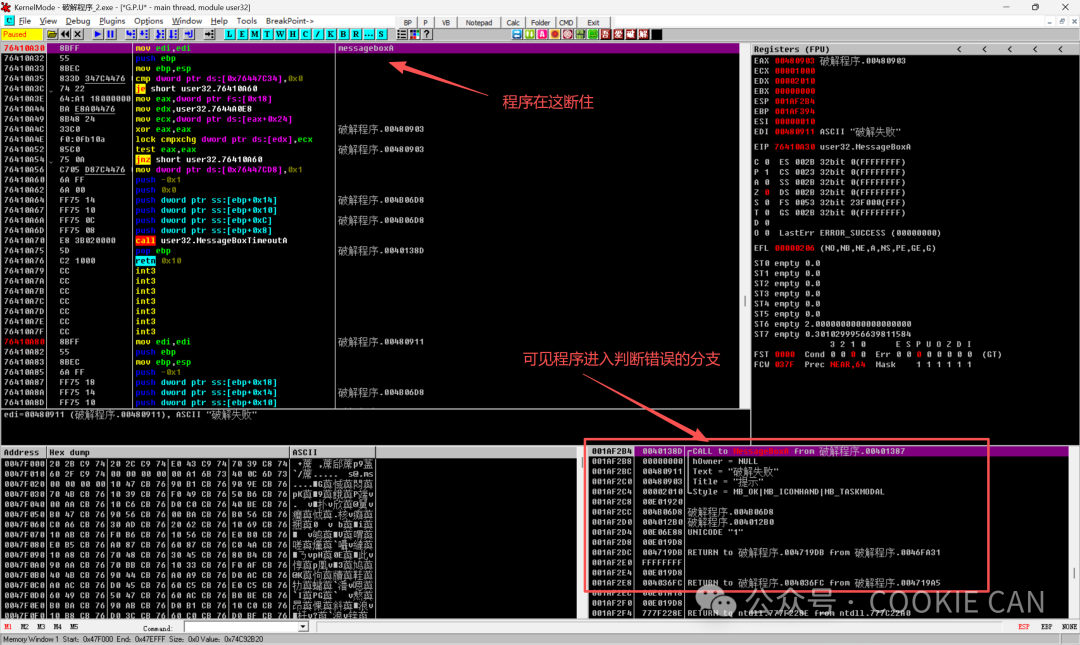Open the Breakpoints 'B' window icon
This screenshot has width=1080, height=645.
pos(345,34)
